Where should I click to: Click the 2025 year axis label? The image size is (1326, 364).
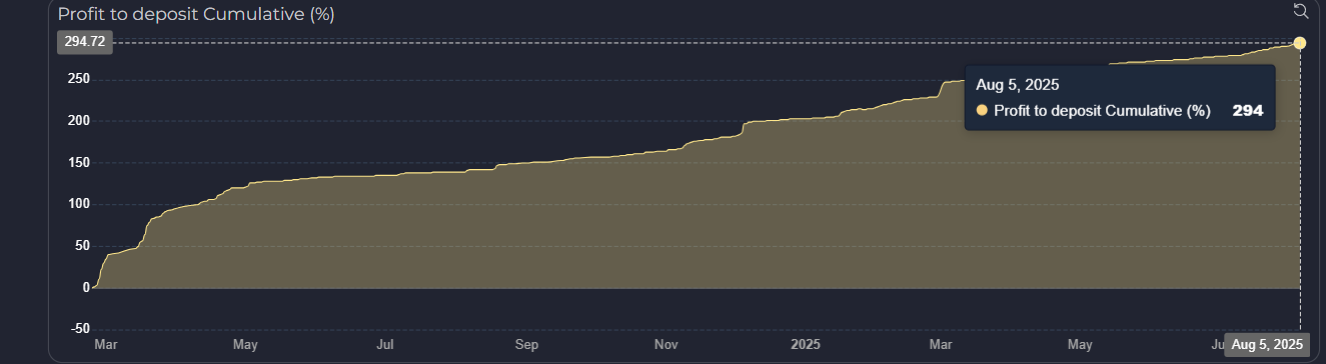point(805,344)
